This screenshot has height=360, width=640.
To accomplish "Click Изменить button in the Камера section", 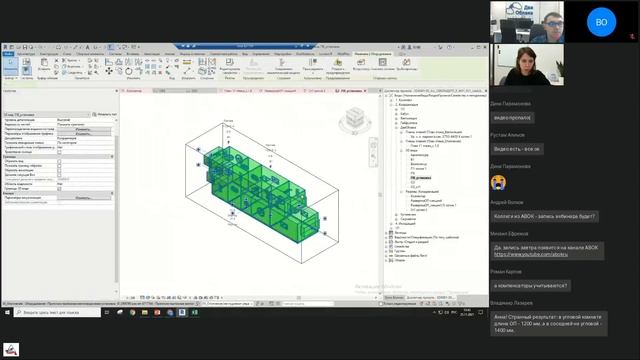I will point(84,198).
